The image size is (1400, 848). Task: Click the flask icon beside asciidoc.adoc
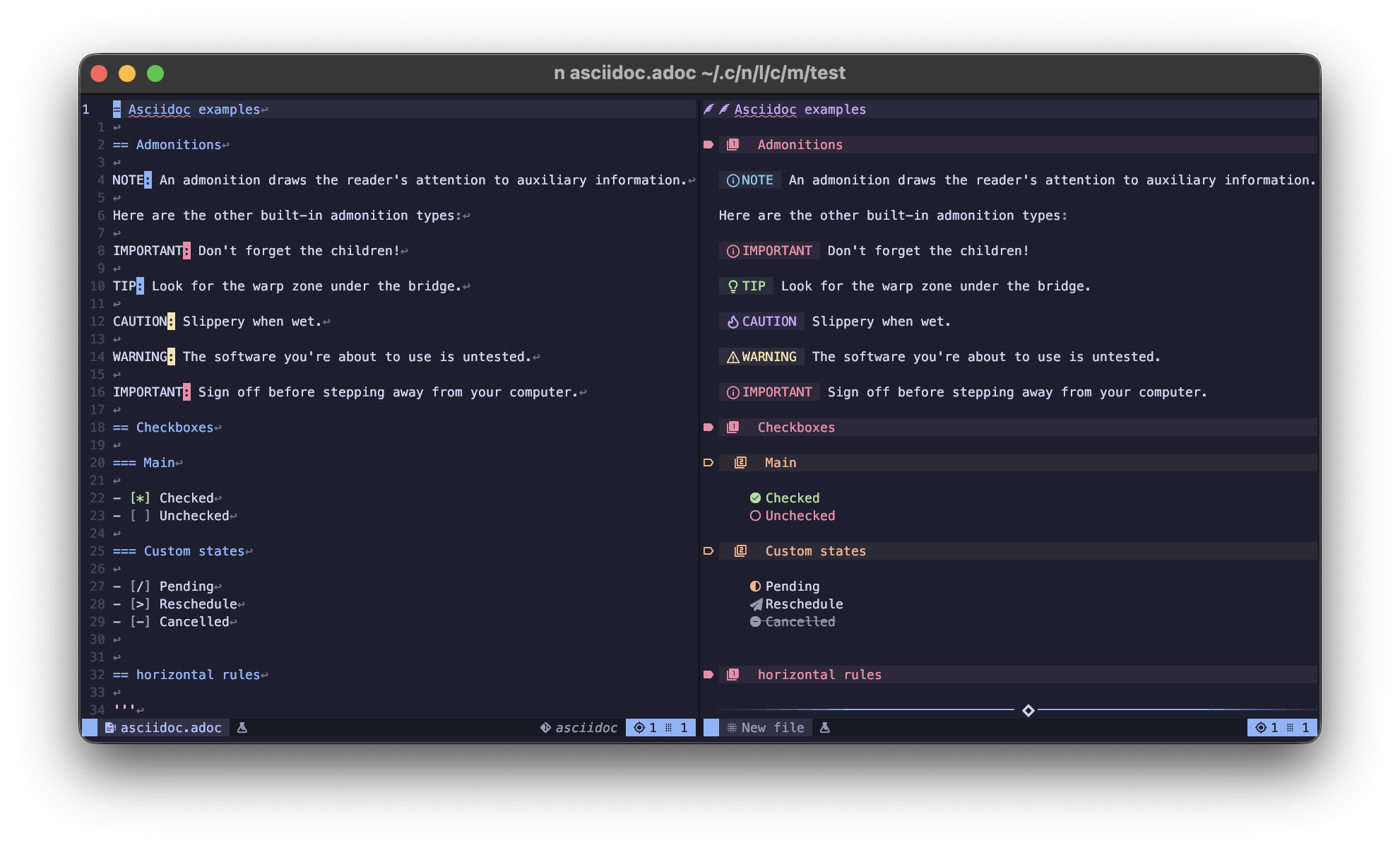(x=242, y=727)
